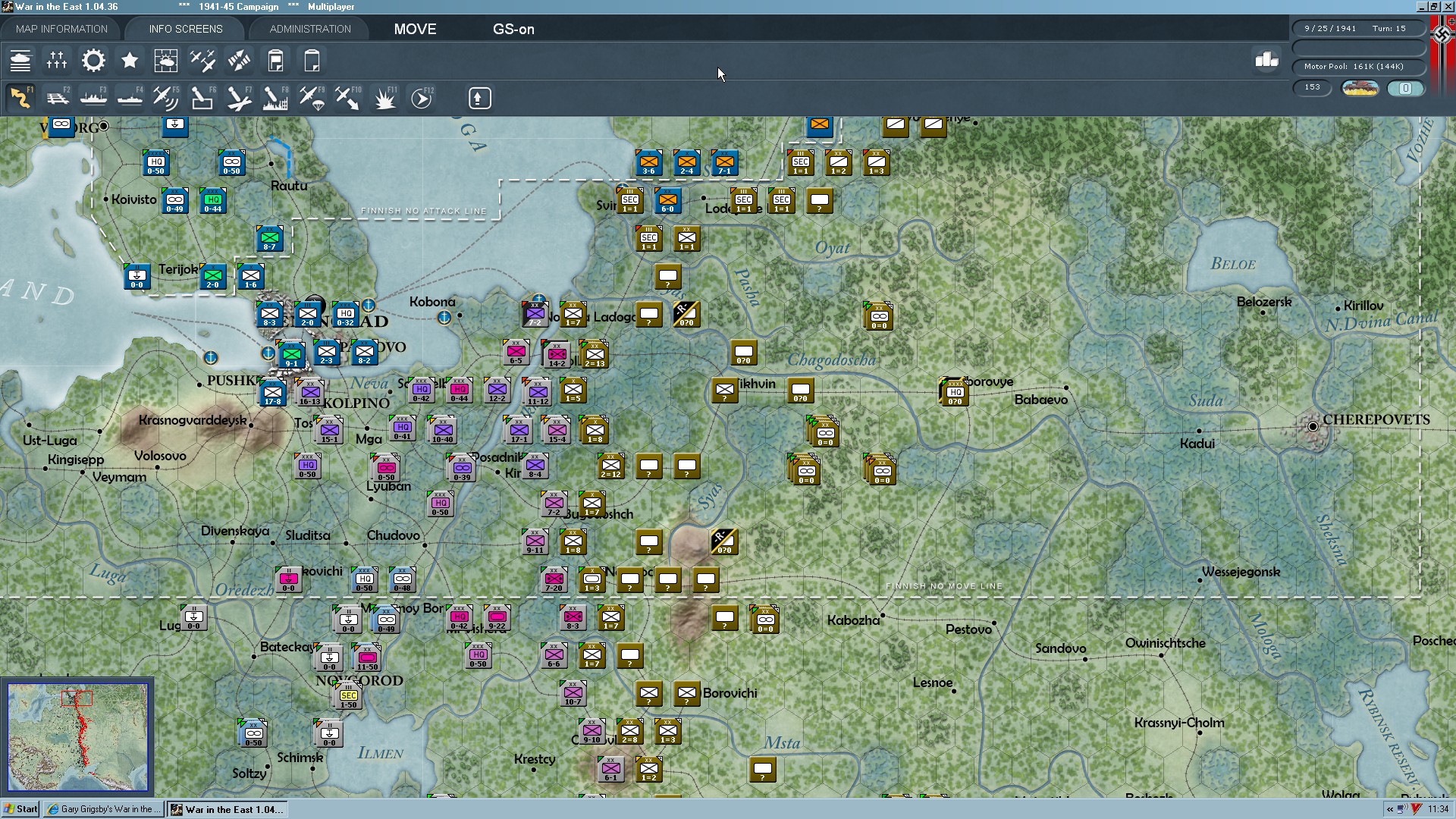This screenshot has width=1456, height=819.
Task: Click the burning tank image button
Action: (x=1360, y=88)
